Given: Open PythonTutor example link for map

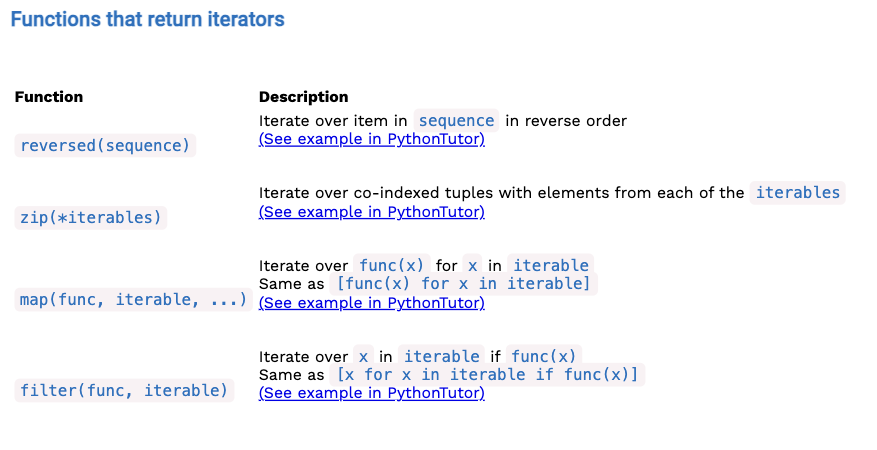Looking at the screenshot, I should tap(371, 303).
